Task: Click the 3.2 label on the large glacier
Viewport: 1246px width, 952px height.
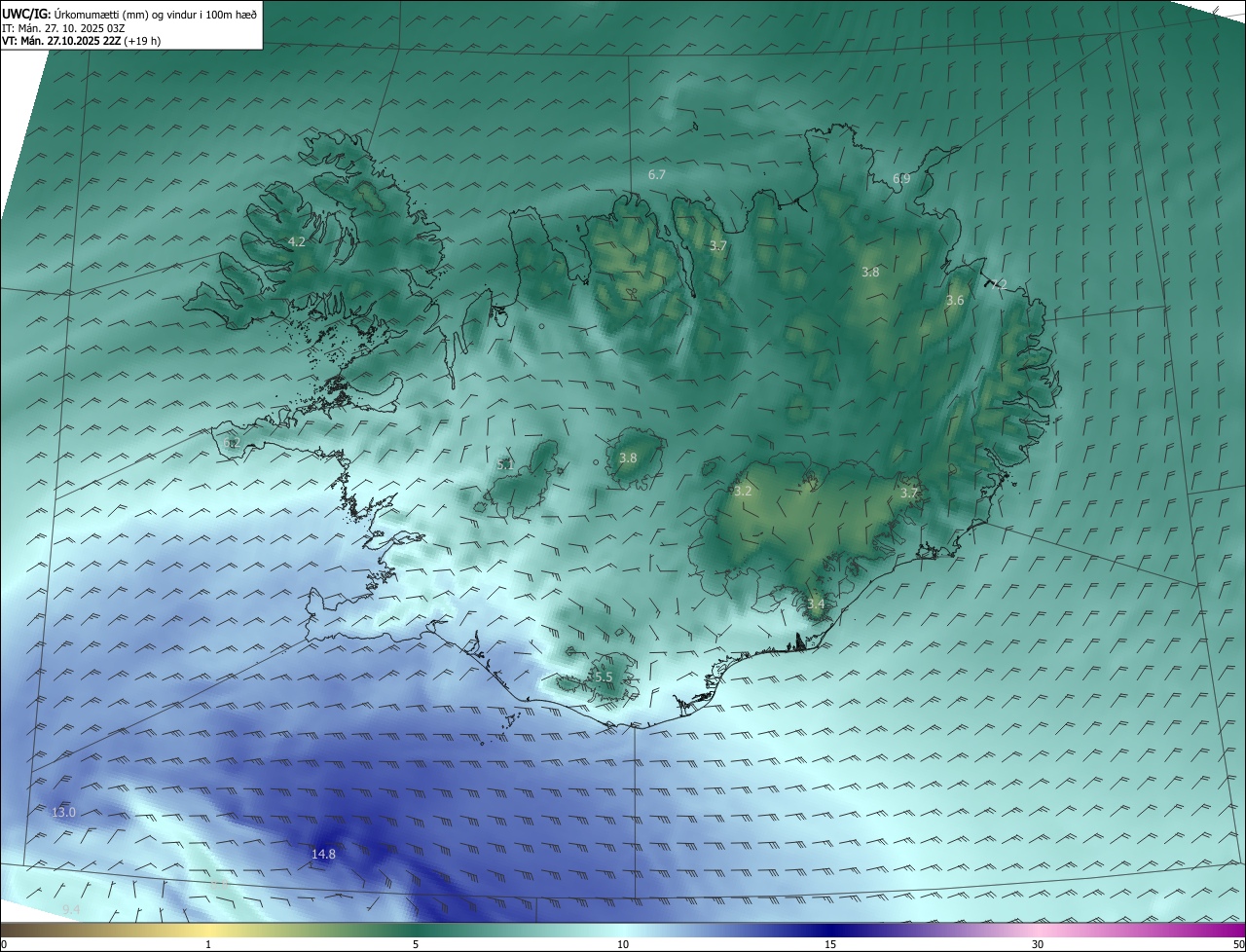Action: click(743, 492)
